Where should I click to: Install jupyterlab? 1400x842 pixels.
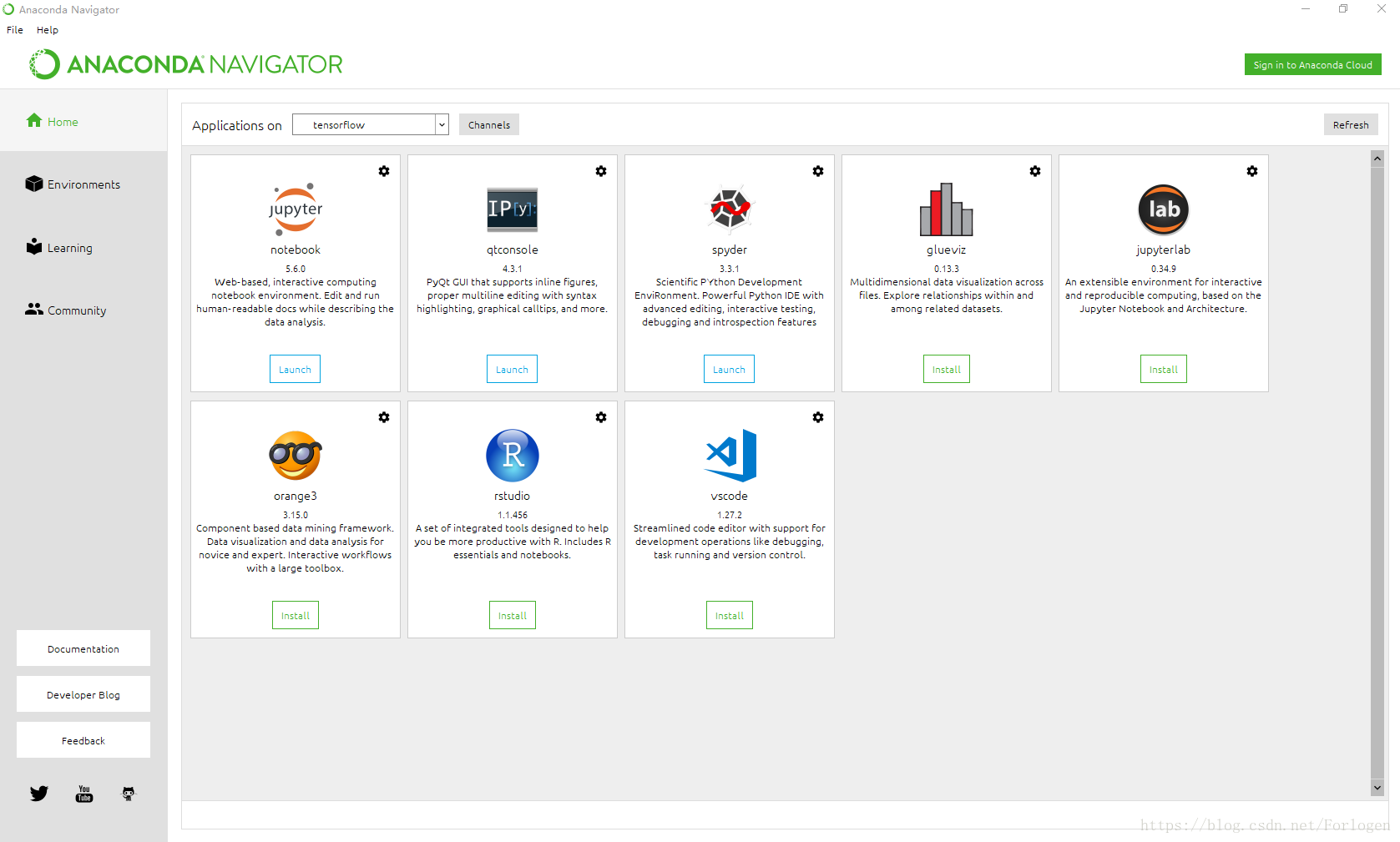[1164, 369]
